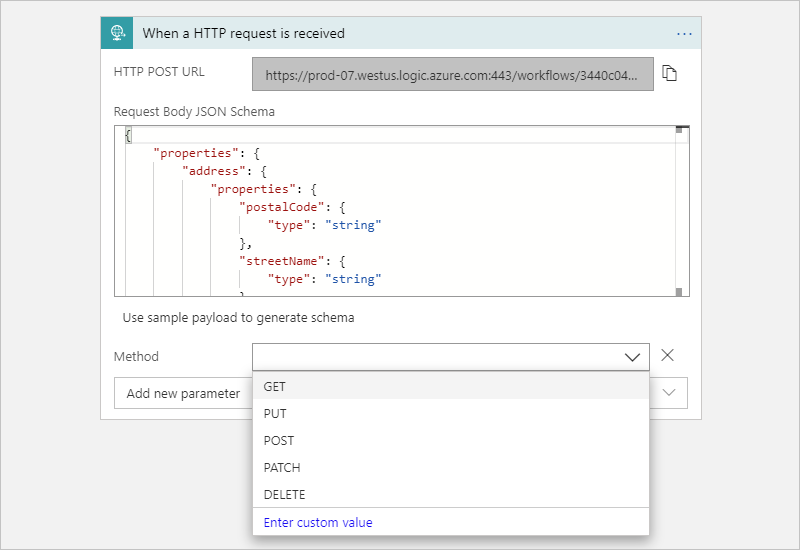
Task: Open the Add new parameter dropdown
Action: point(182,393)
